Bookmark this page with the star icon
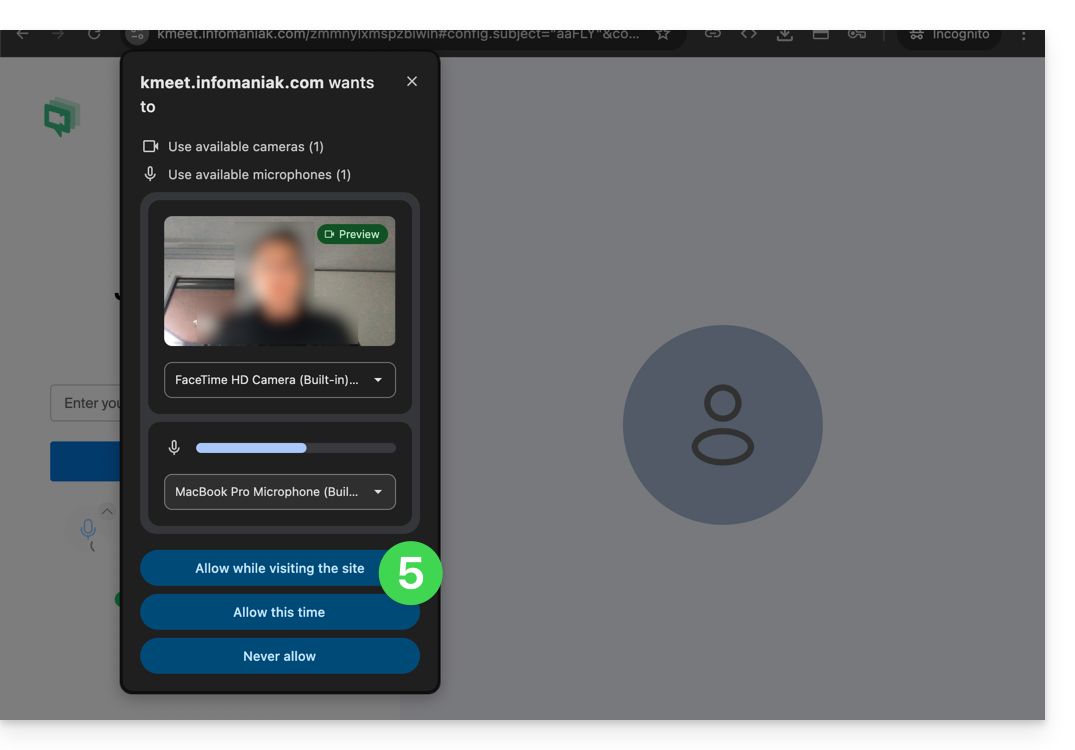Screen dimensions: 1075x750 662,34
